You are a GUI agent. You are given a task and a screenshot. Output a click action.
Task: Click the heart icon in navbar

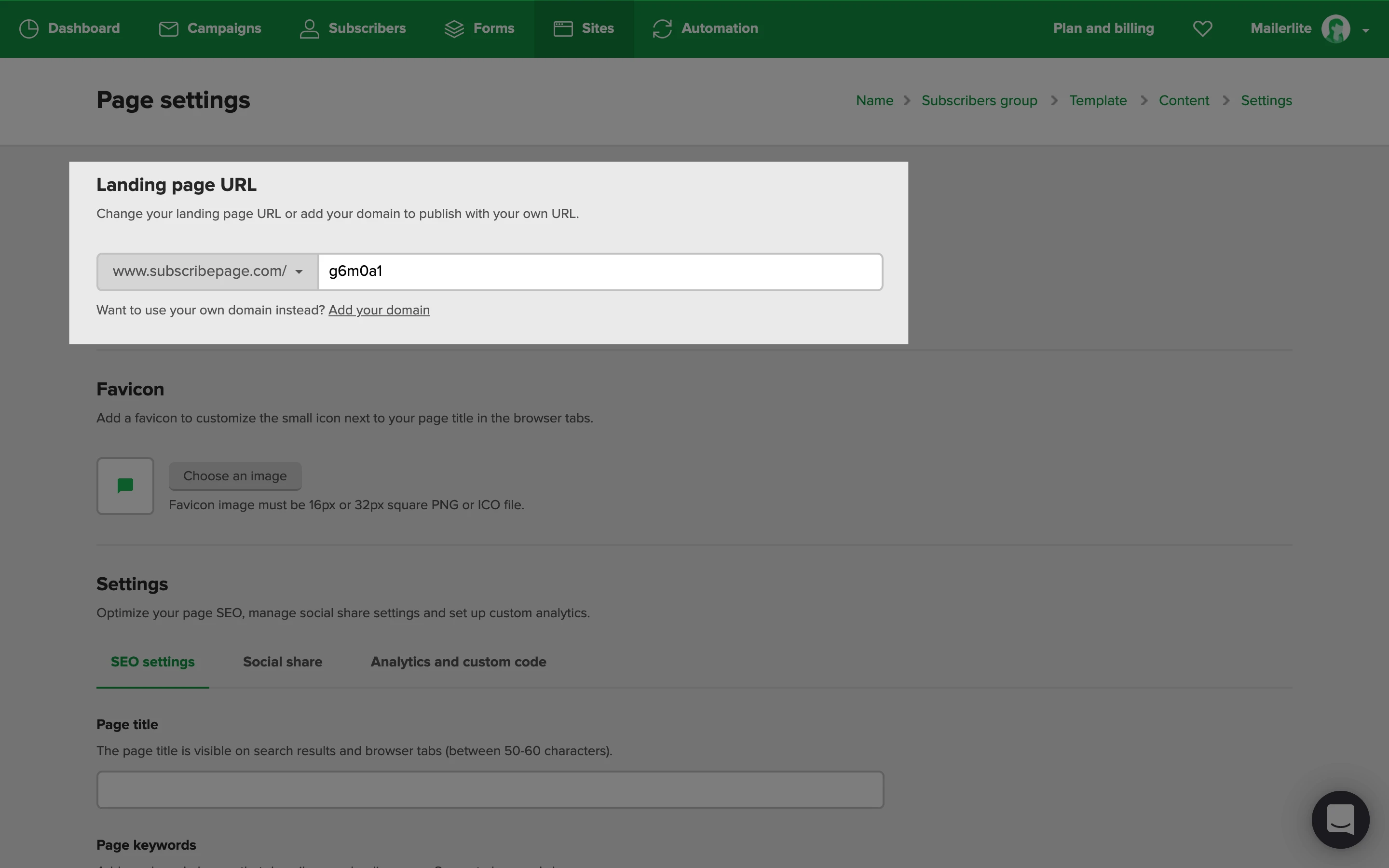coord(1202,29)
